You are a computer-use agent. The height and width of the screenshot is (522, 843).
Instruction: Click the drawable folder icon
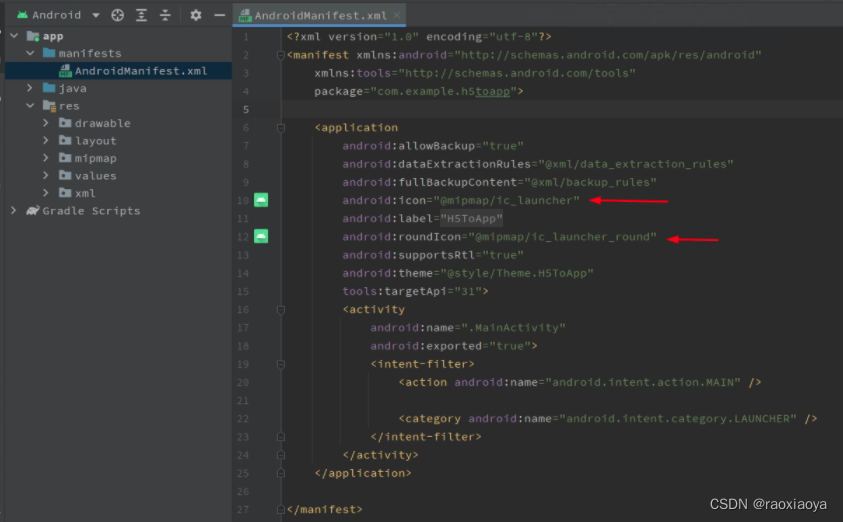tap(65, 123)
